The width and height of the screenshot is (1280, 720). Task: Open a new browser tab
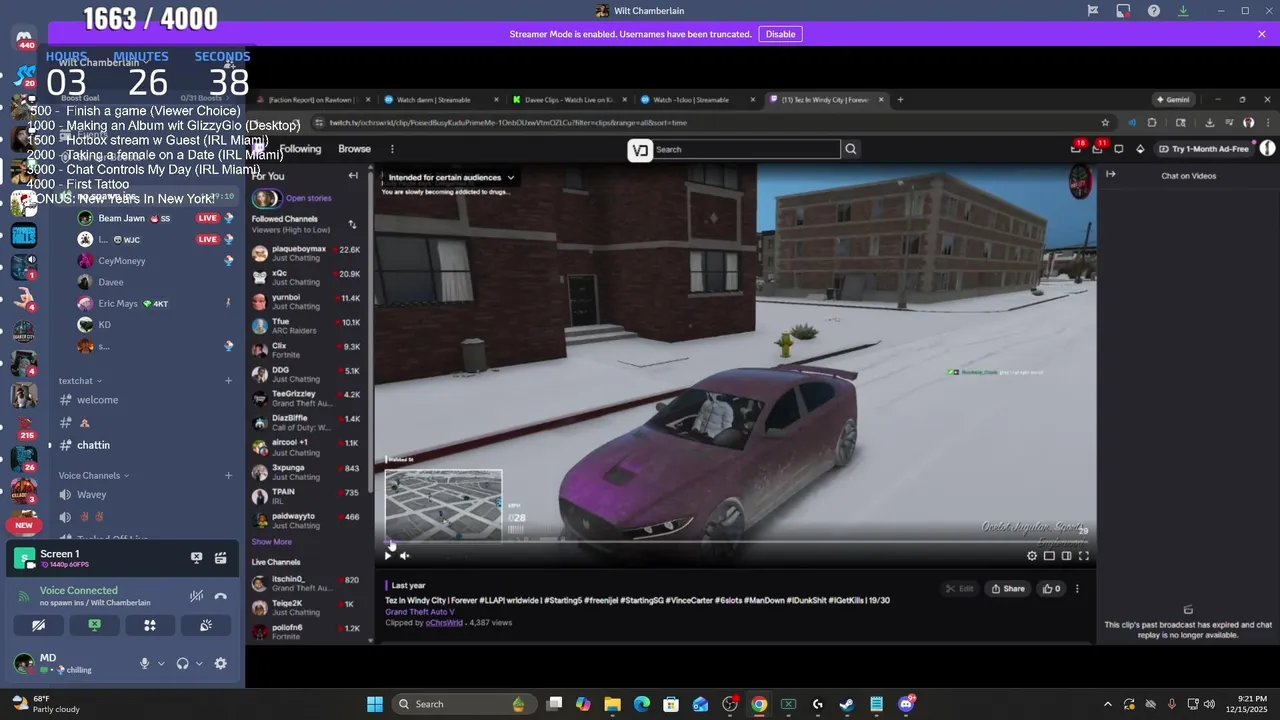[x=900, y=100]
